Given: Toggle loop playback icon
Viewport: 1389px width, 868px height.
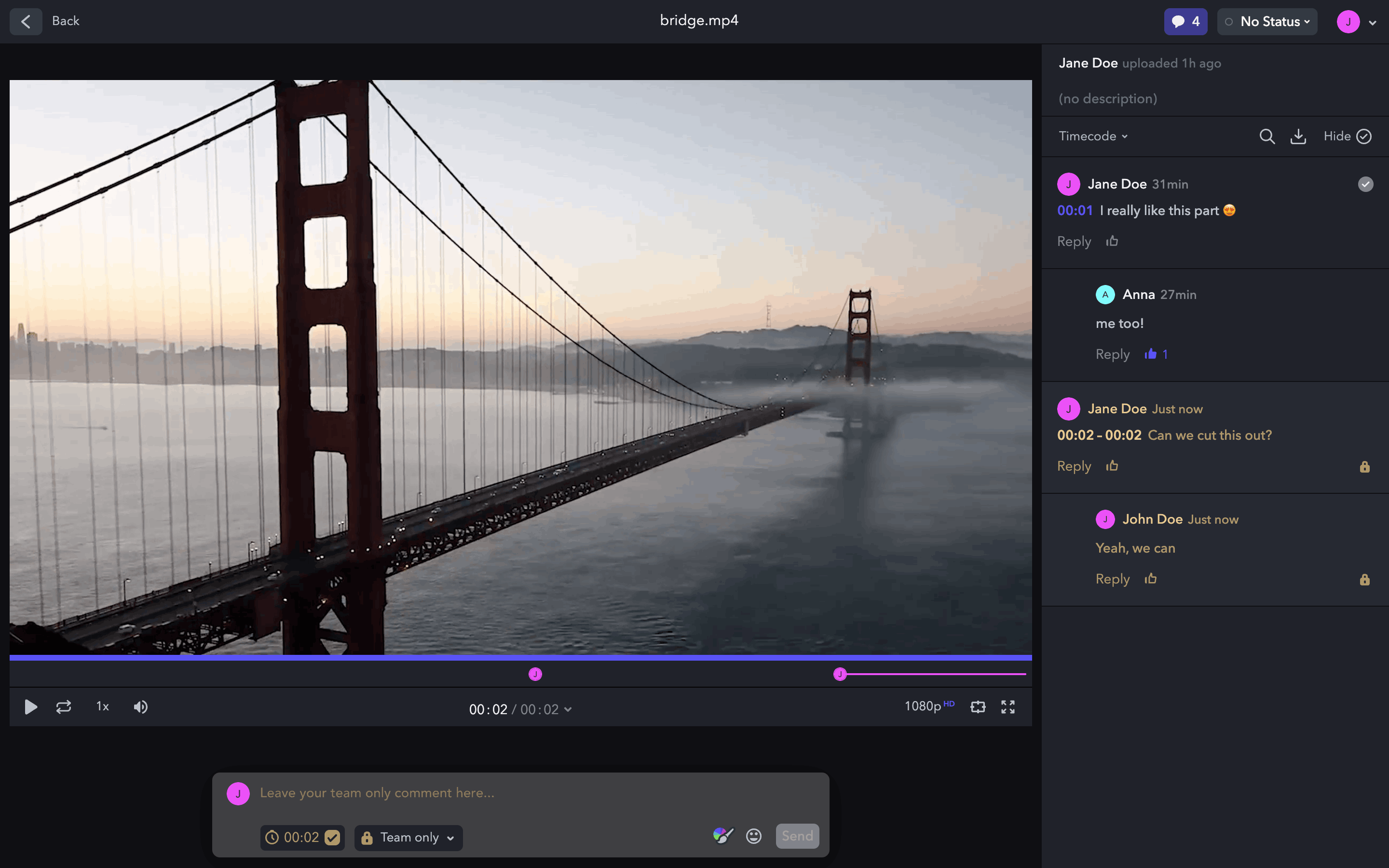Looking at the screenshot, I should 64,706.
